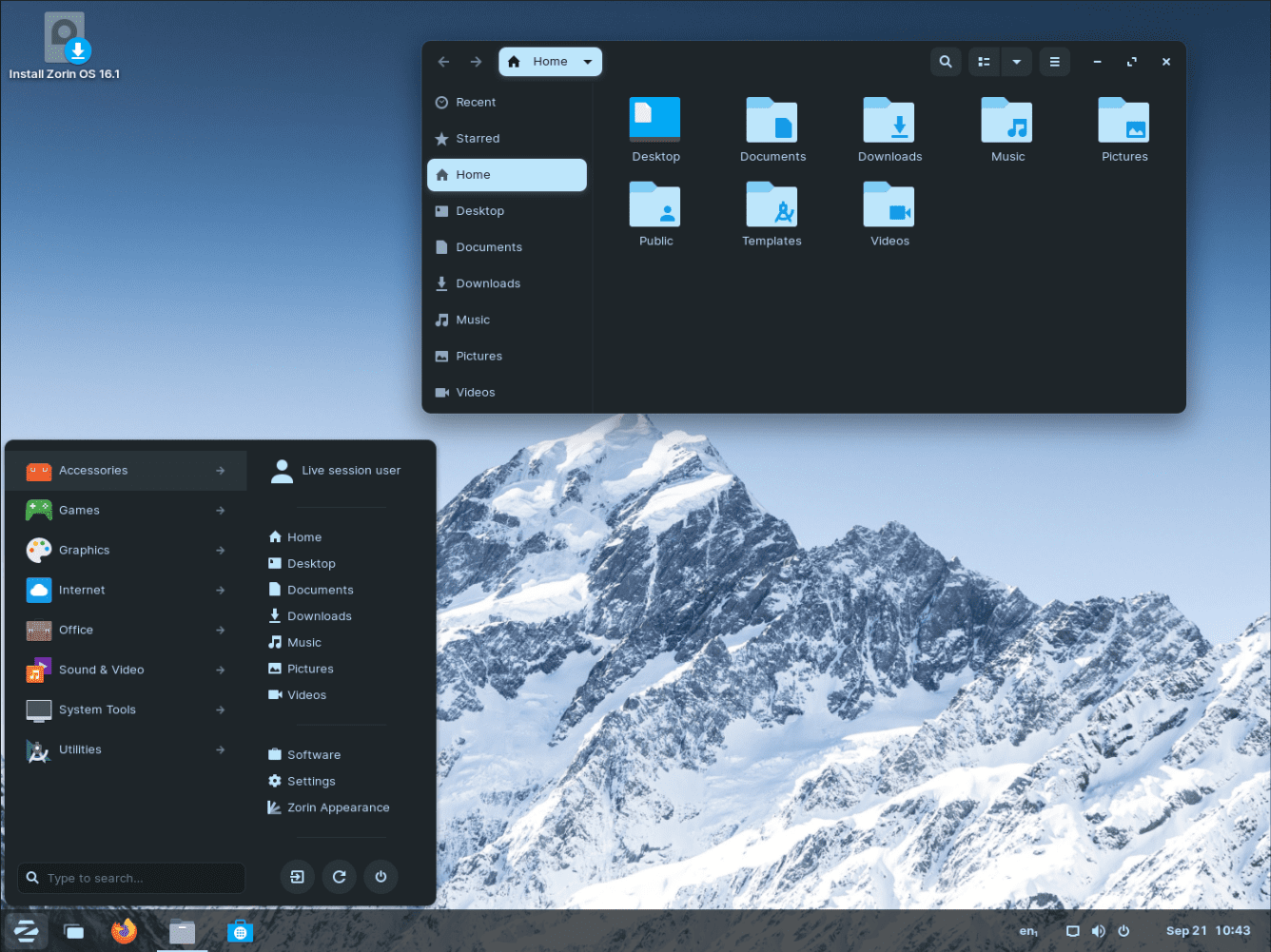The width and height of the screenshot is (1271, 952).
Task: Launch Firefox from the taskbar
Action: pos(124,931)
